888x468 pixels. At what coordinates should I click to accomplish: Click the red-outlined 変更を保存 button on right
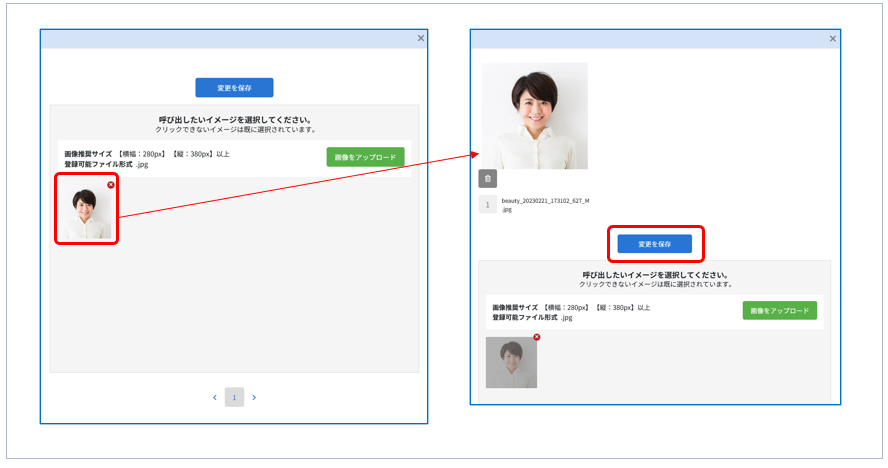pyautogui.click(x=655, y=243)
